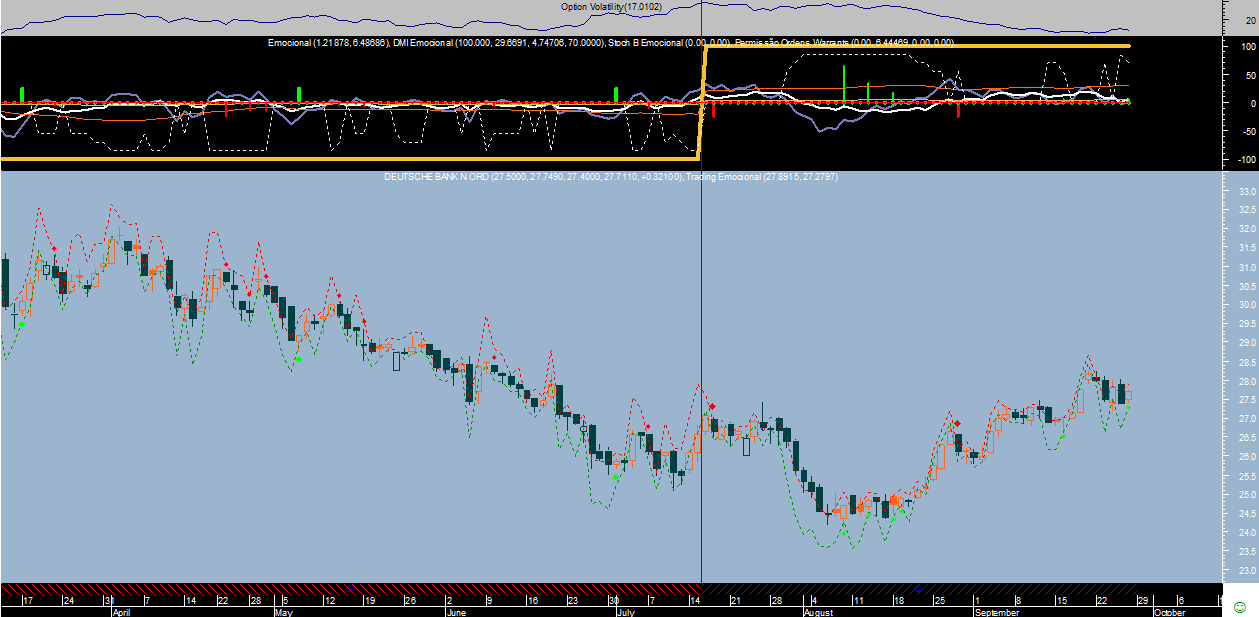This screenshot has width=1259, height=617.
Task: Click green signal bar at far left of indicator
Action: [21, 94]
